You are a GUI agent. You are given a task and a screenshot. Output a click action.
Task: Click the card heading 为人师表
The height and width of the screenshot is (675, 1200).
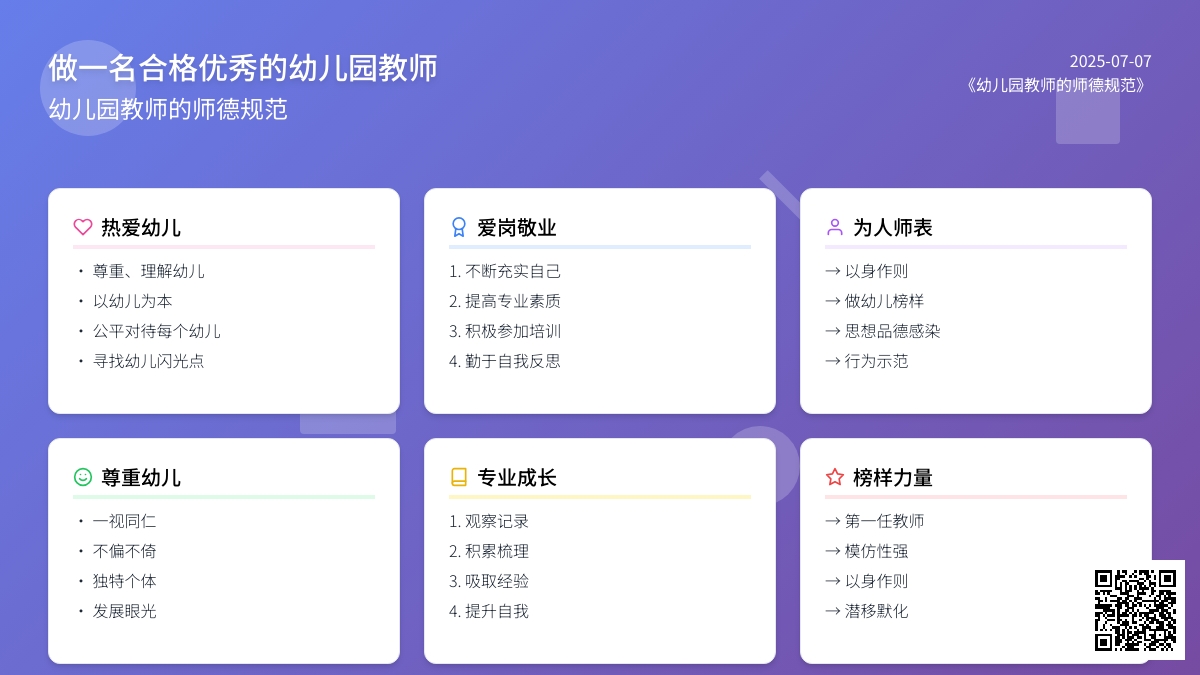(893, 227)
